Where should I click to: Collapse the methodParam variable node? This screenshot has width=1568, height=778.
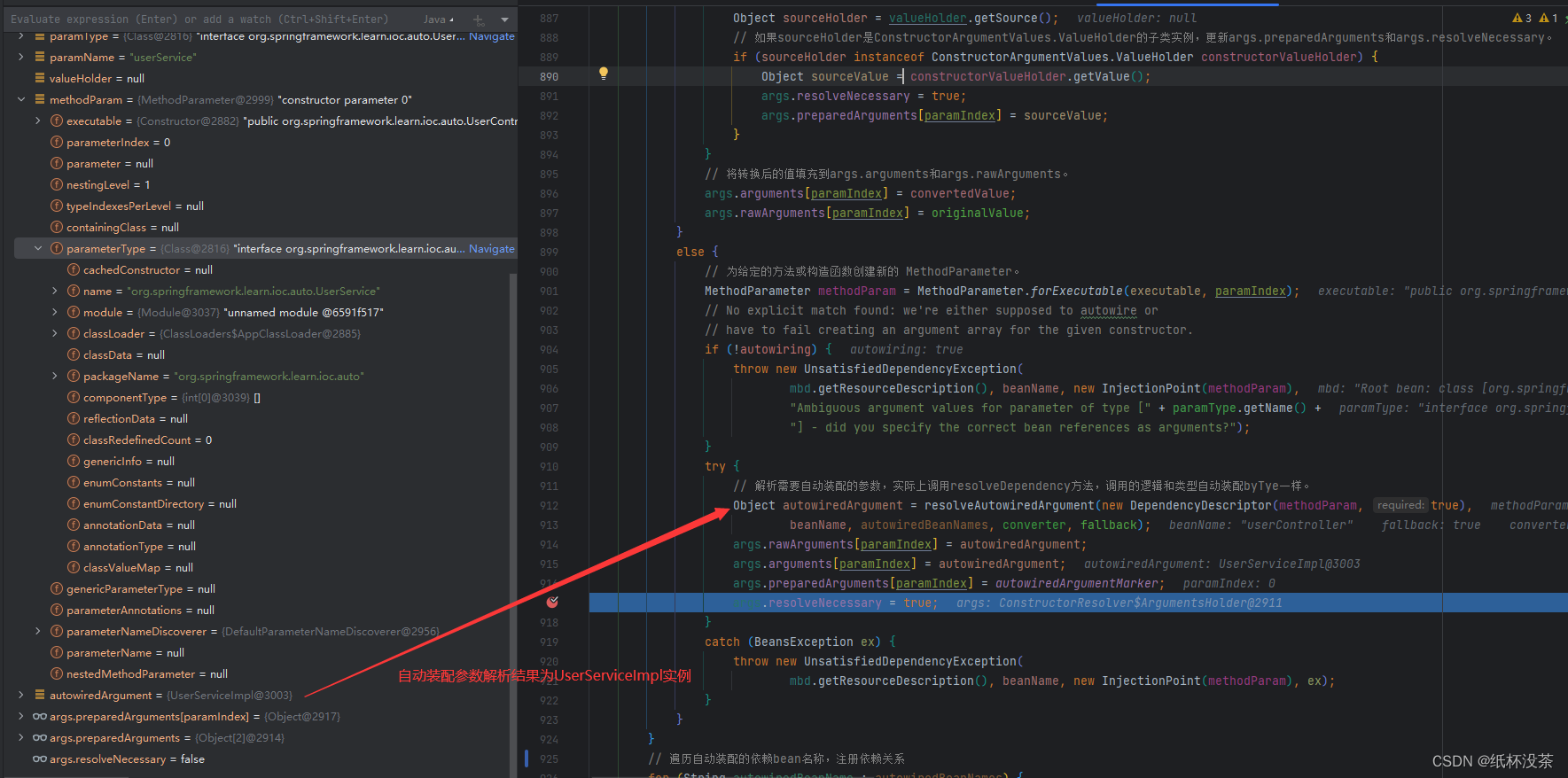pyautogui.click(x=21, y=99)
